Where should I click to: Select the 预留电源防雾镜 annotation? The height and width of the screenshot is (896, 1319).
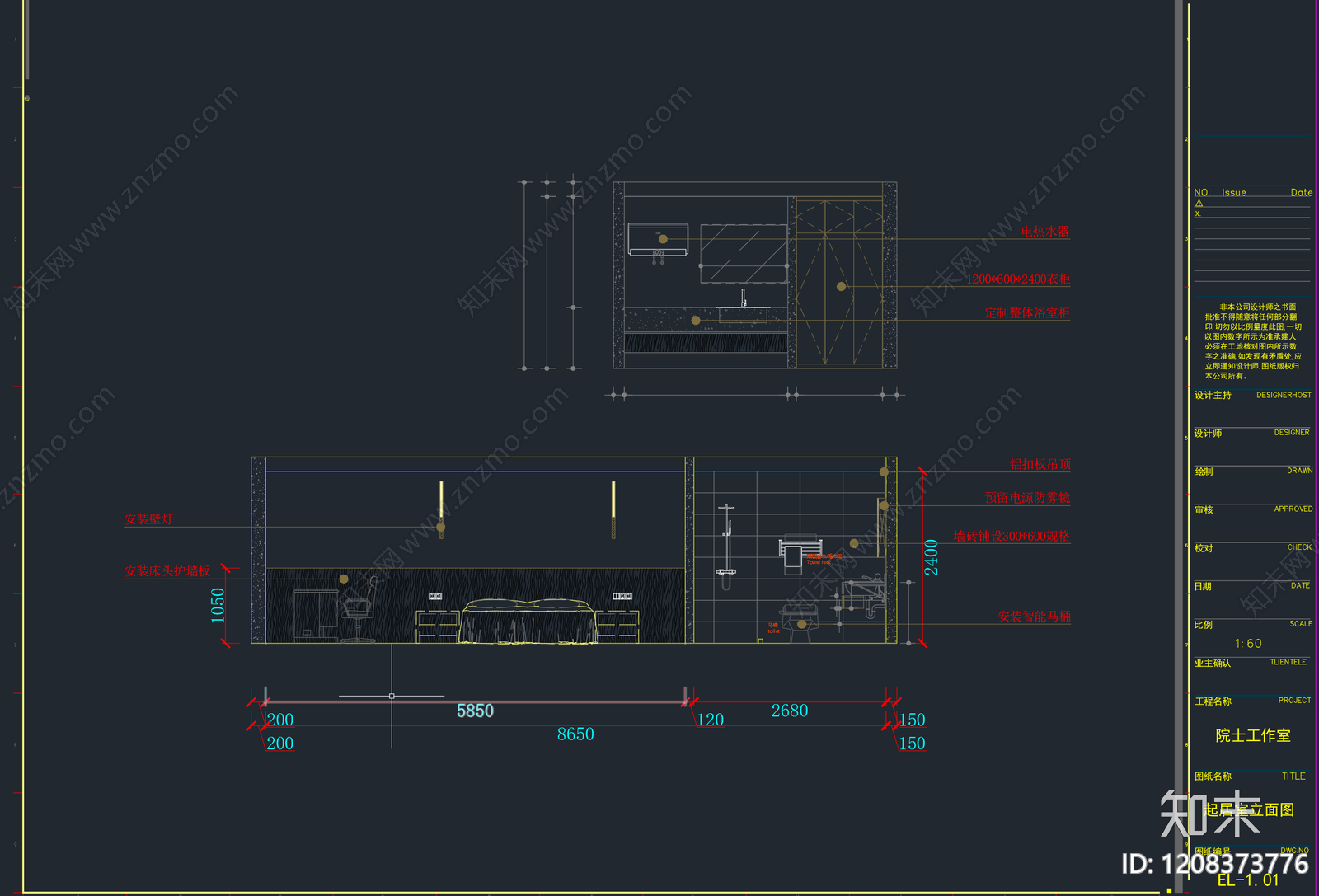coord(1027,498)
